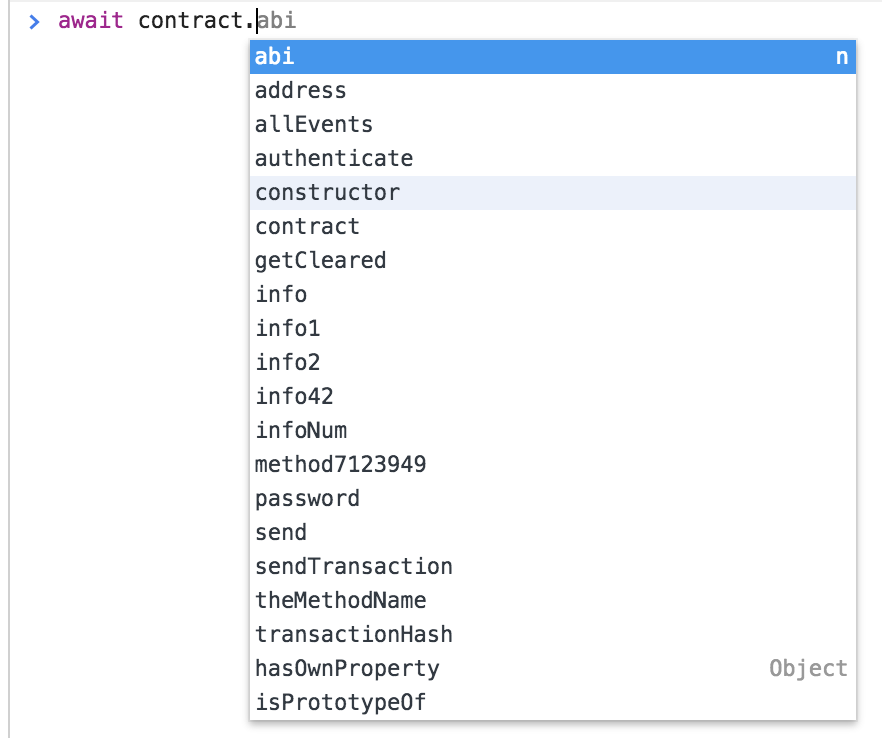Choose infoNum from suggestions
Viewport: 882px width, 738px height.
pos(552,430)
